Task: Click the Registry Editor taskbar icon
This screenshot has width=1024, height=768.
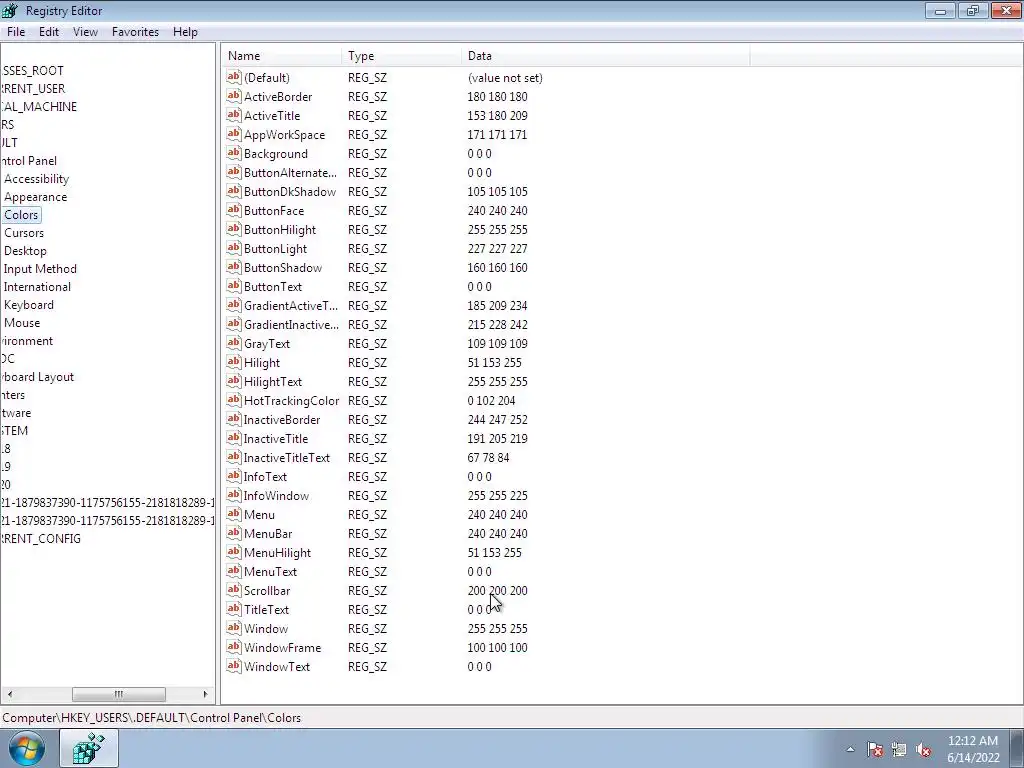Action: coord(89,748)
